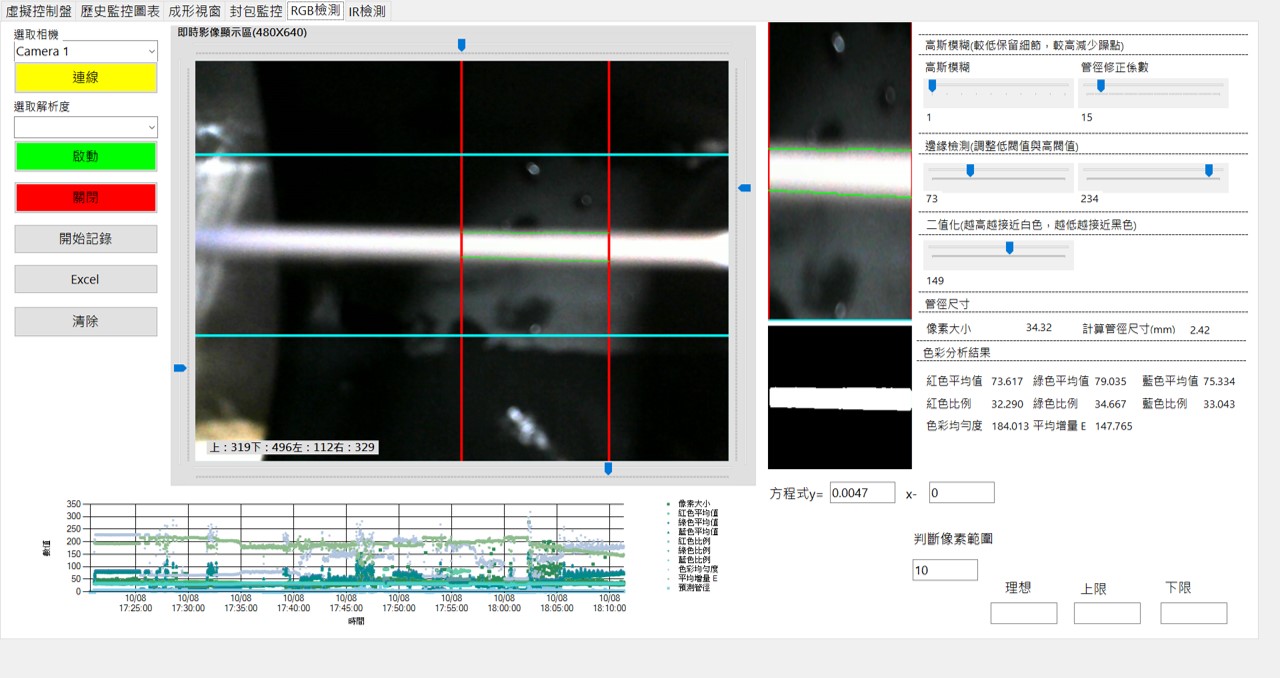Image resolution: width=1280 pixels, height=678 pixels.
Task: Click the green 啟動 start button
Action: point(85,157)
